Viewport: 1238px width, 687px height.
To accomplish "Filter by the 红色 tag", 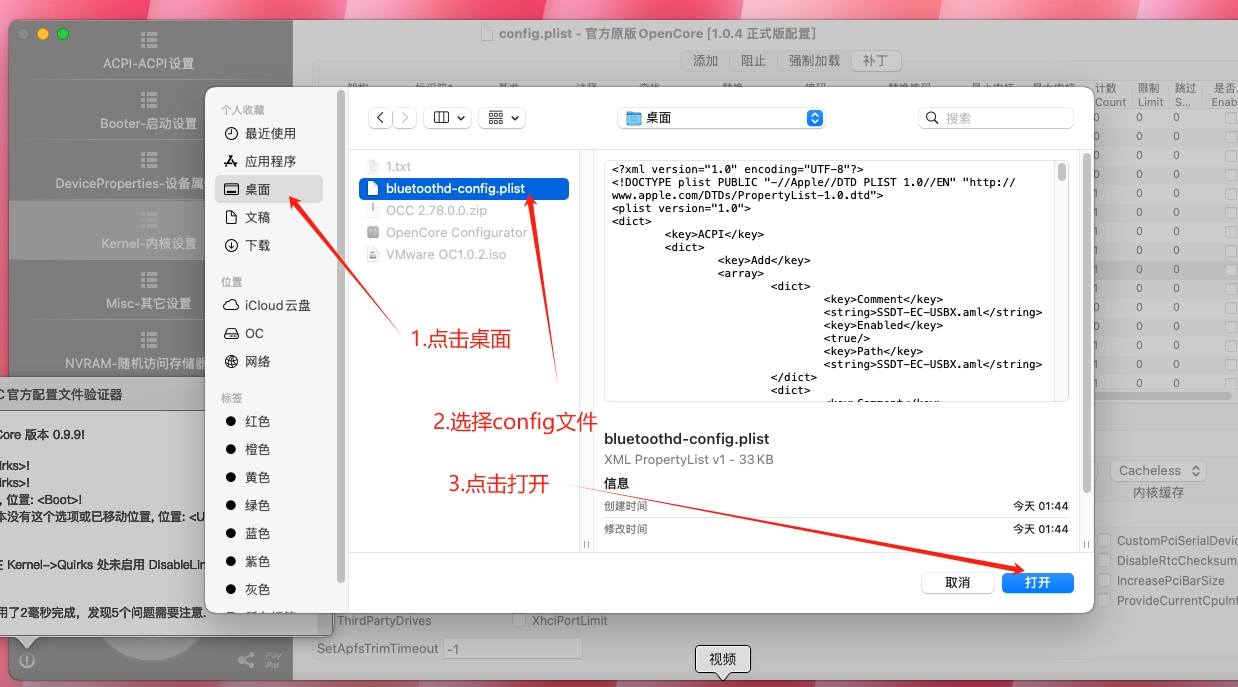I will (270, 421).
